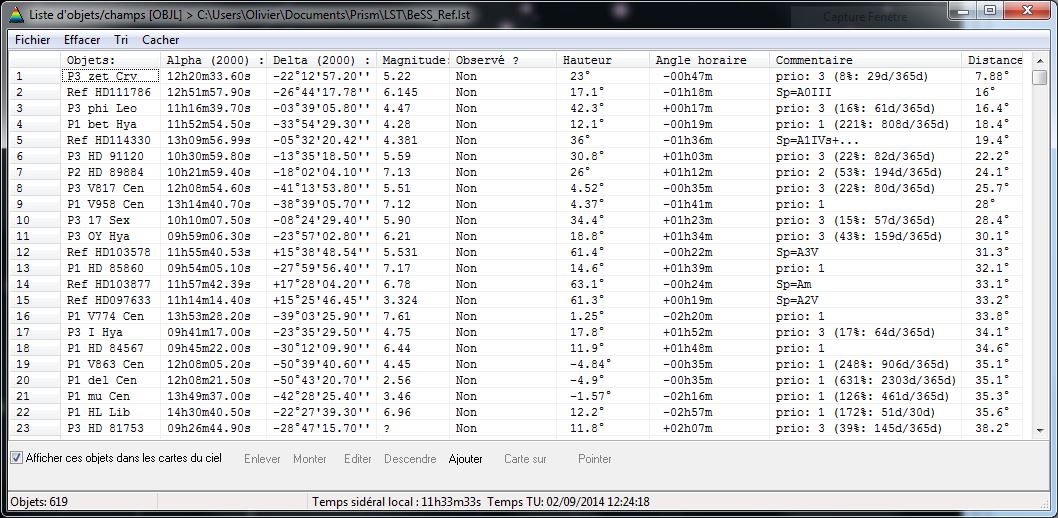Click the Ajouter button

465,459
